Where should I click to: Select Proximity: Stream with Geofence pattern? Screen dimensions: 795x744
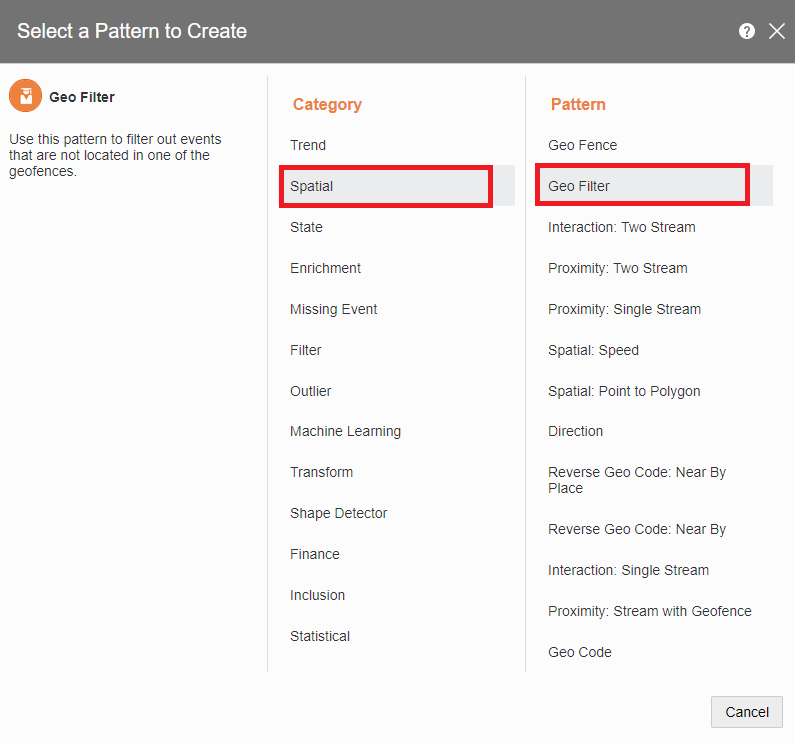click(x=649, y=611)
